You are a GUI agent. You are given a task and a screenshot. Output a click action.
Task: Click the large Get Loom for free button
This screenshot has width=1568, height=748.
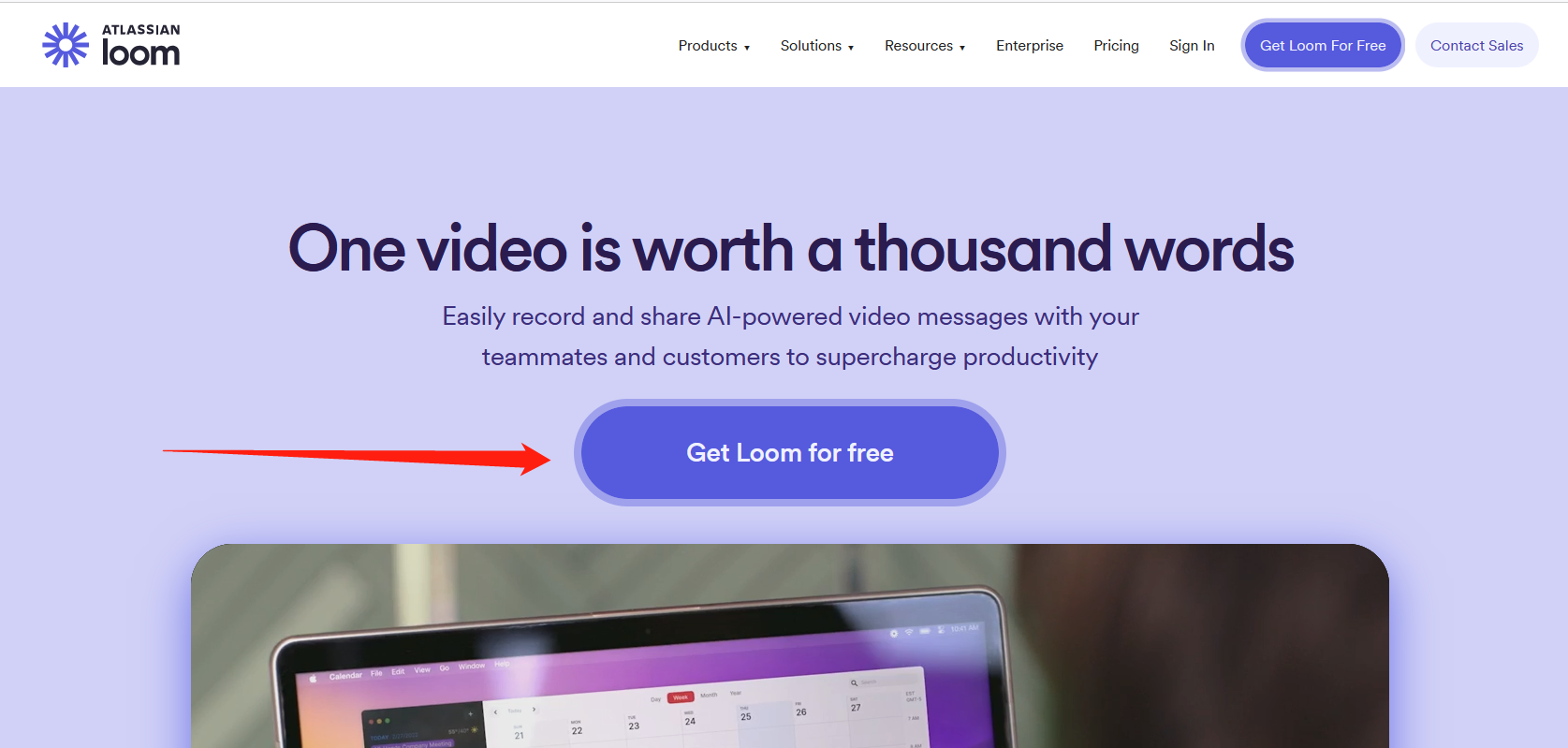coord(790,452)
